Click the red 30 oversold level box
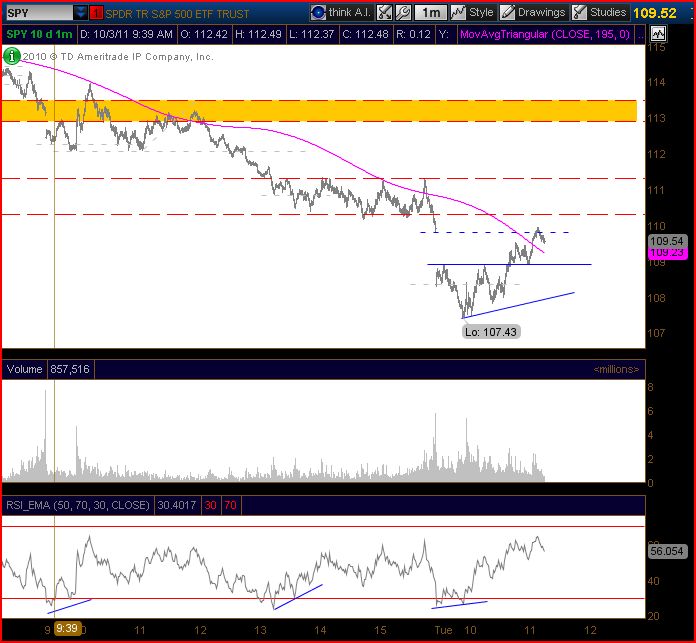 [x=210, y=505]
